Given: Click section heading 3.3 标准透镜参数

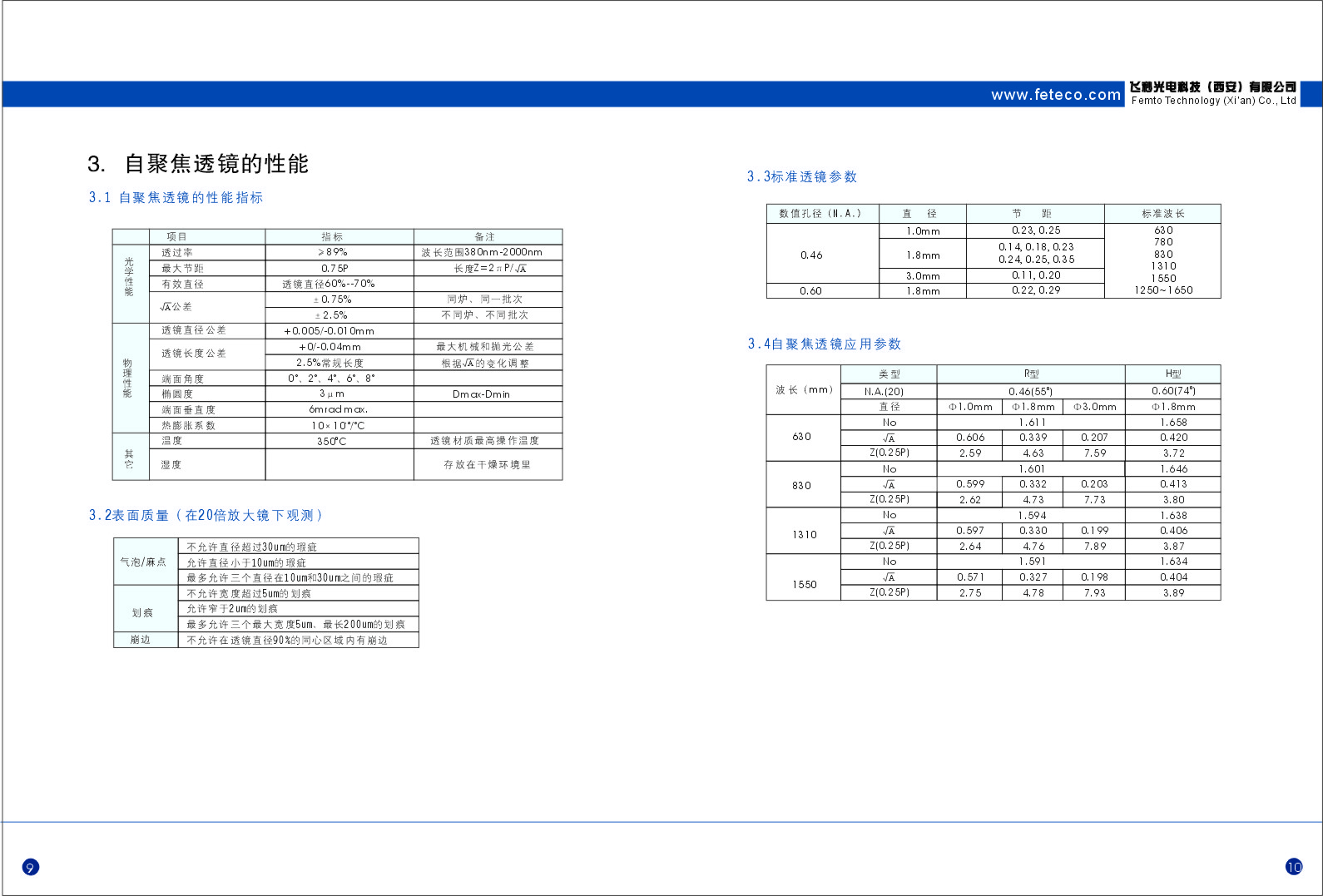Looking at the screenshot, I should coord(801,177).
